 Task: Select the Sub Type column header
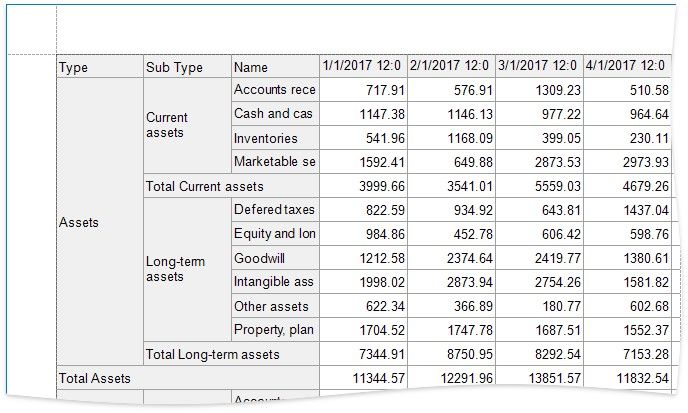pos(187,67)
